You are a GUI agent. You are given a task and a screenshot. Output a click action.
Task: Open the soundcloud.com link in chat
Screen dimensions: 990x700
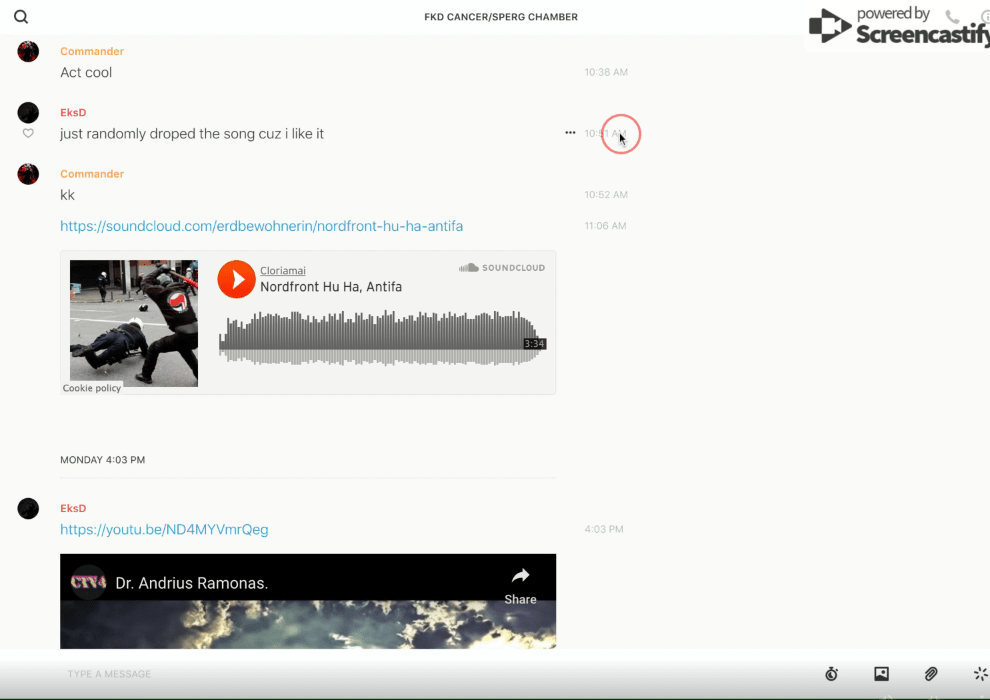tap(261, 226)
